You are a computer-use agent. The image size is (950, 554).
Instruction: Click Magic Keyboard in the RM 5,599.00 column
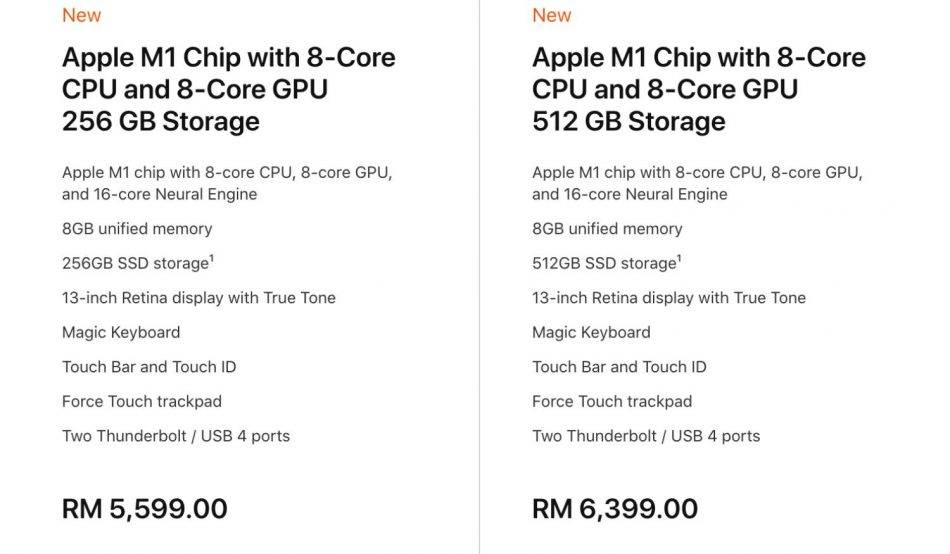click(121, 332)
